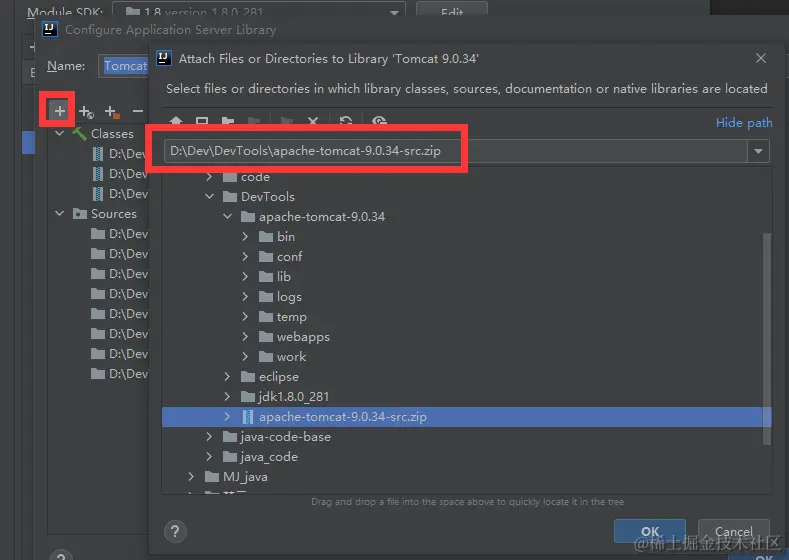Click the Name field containing Tomcat
Image resolution: width=789 pixels, height=560 pixels.
point(124,66)
